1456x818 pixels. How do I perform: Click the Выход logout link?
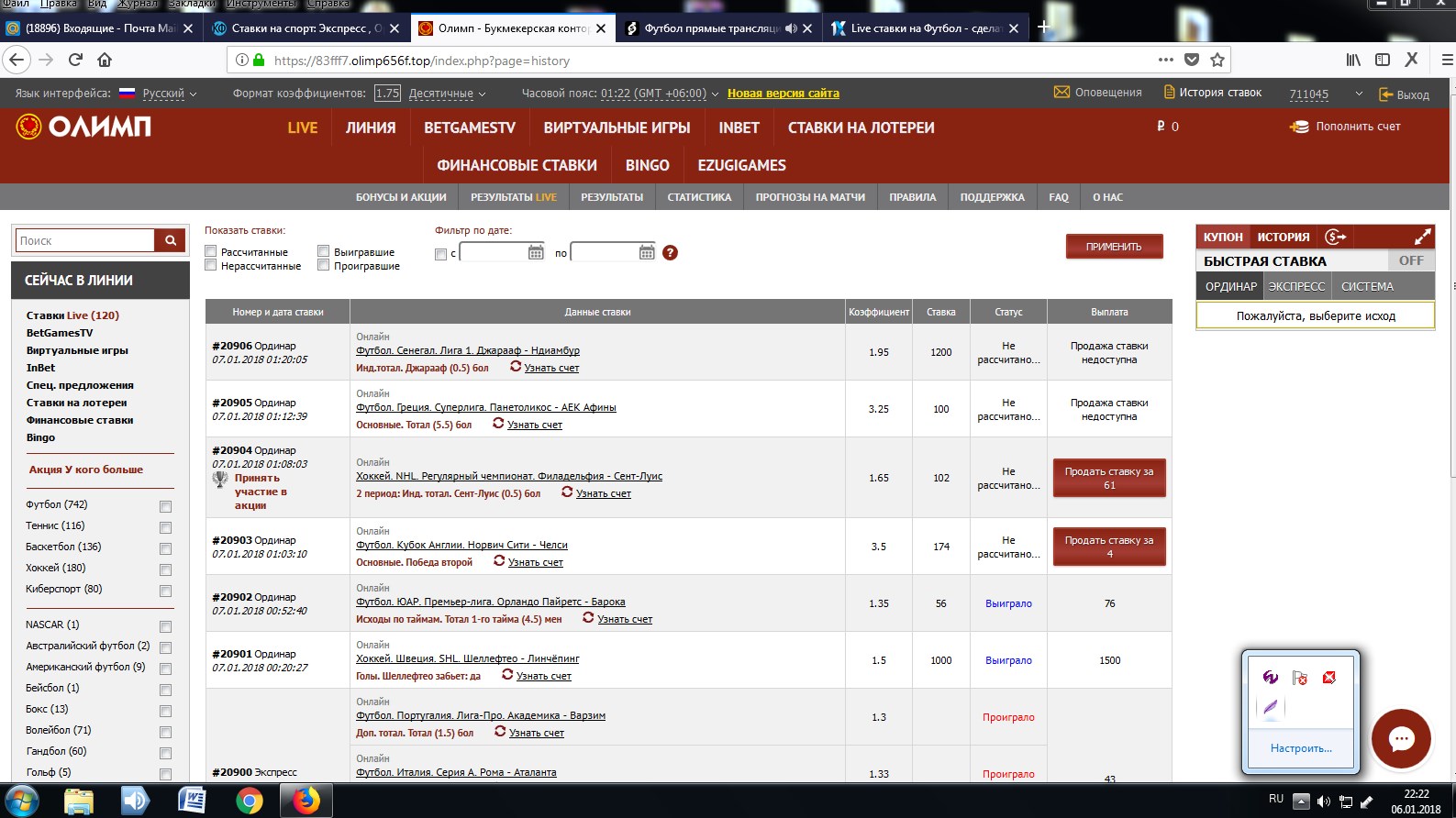tap(1405, 94)
